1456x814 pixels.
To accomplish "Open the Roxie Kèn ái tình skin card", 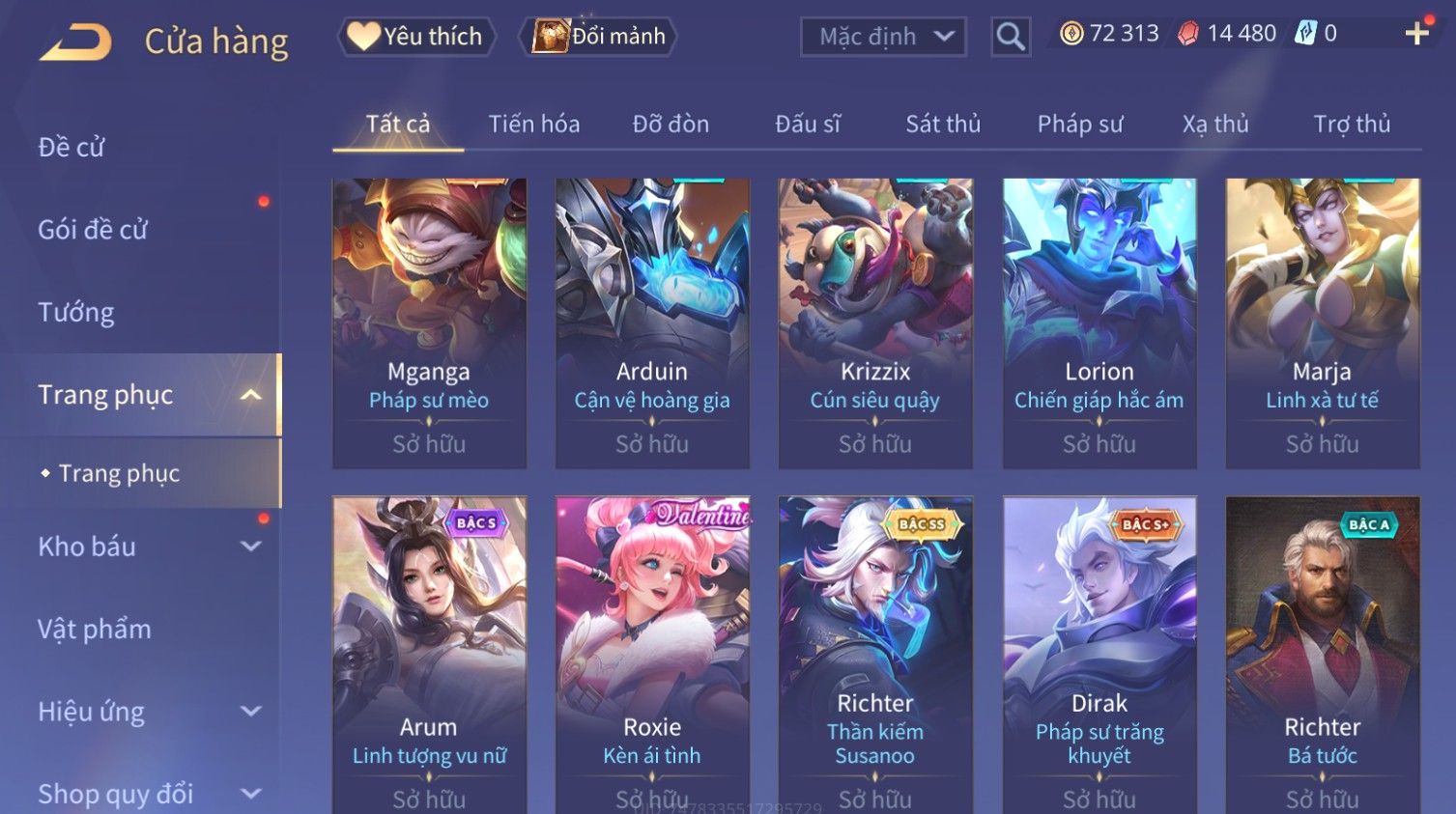I will click(652, 655).
